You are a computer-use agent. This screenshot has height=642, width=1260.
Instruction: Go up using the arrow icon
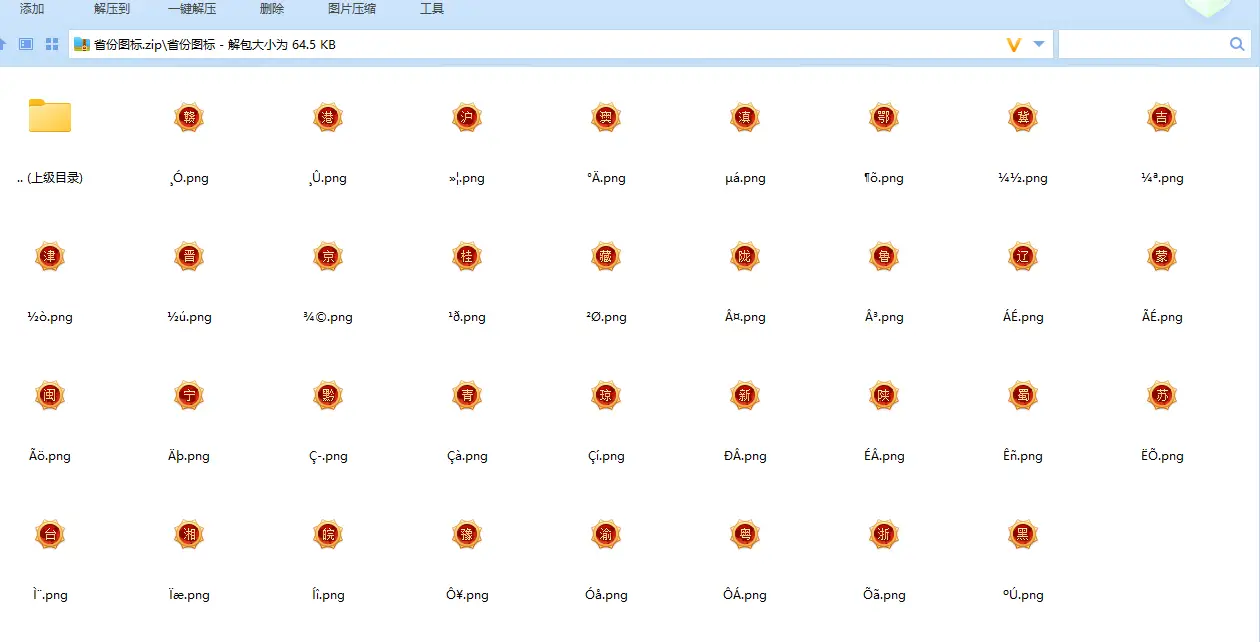coord(4,44)
